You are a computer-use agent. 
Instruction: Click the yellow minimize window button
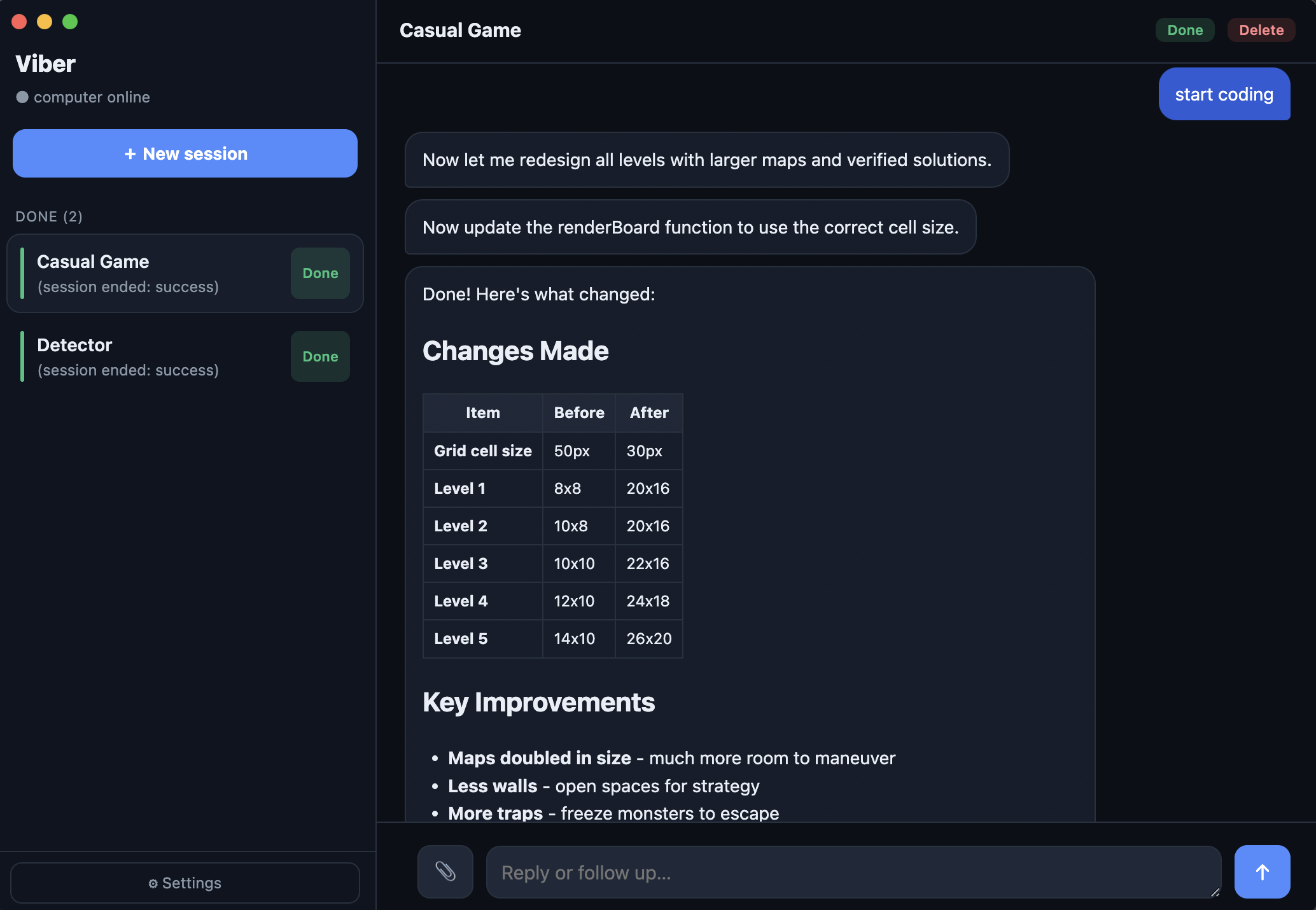(45, 22)
